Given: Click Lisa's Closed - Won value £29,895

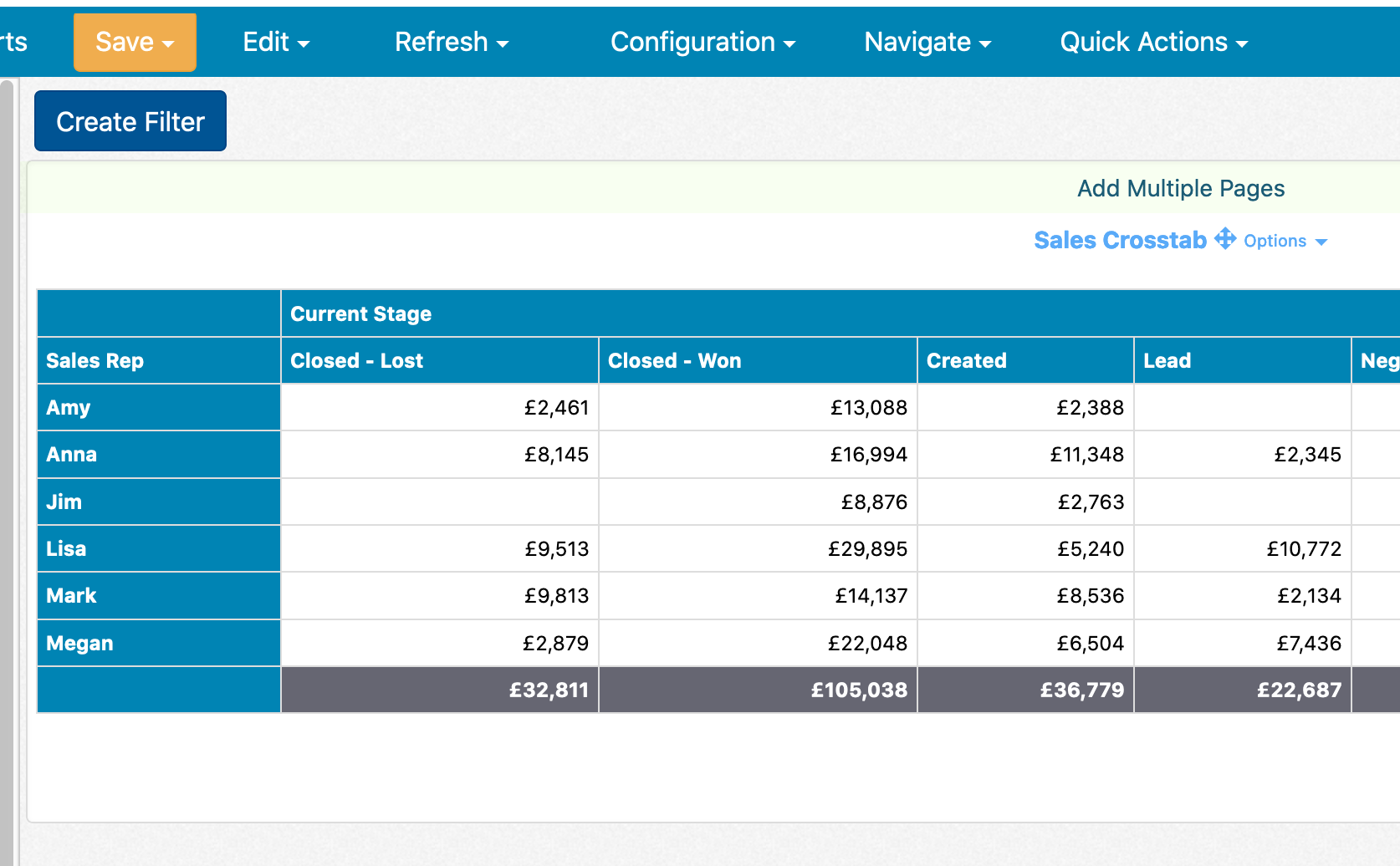Looking at the screenshot, I should point(758,548).
